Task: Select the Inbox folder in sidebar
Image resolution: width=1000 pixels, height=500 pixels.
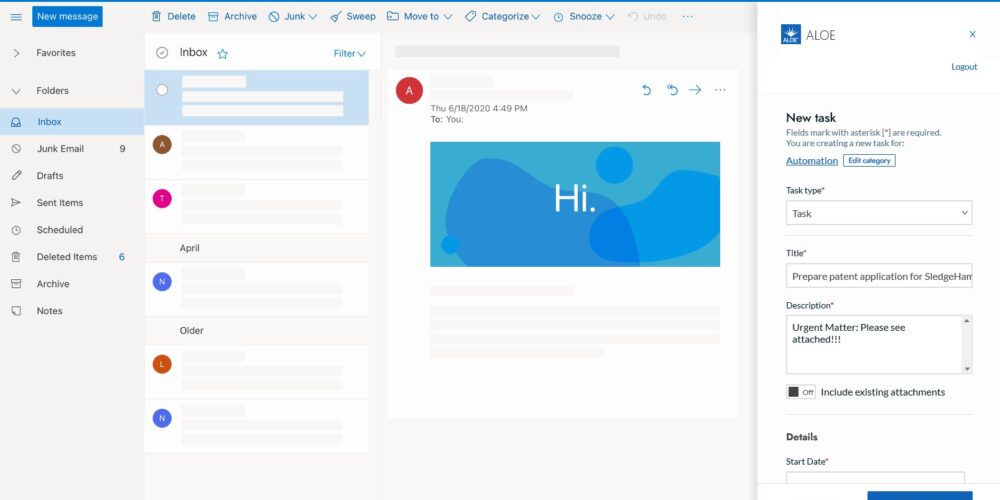Action: pyautogui.click(x=71, y=122)
